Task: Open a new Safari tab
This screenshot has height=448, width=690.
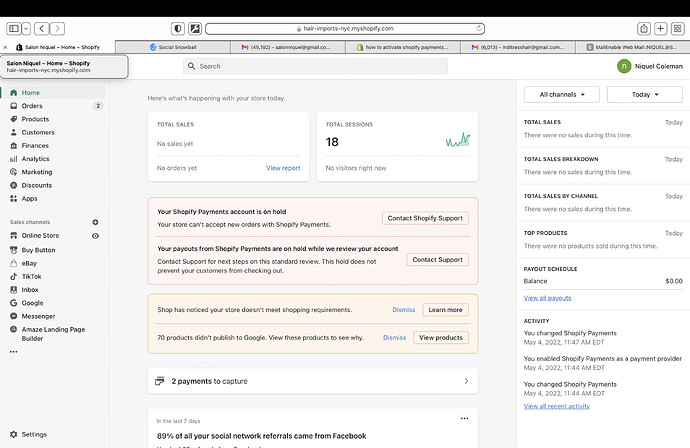Action: [x=661, y=29]
